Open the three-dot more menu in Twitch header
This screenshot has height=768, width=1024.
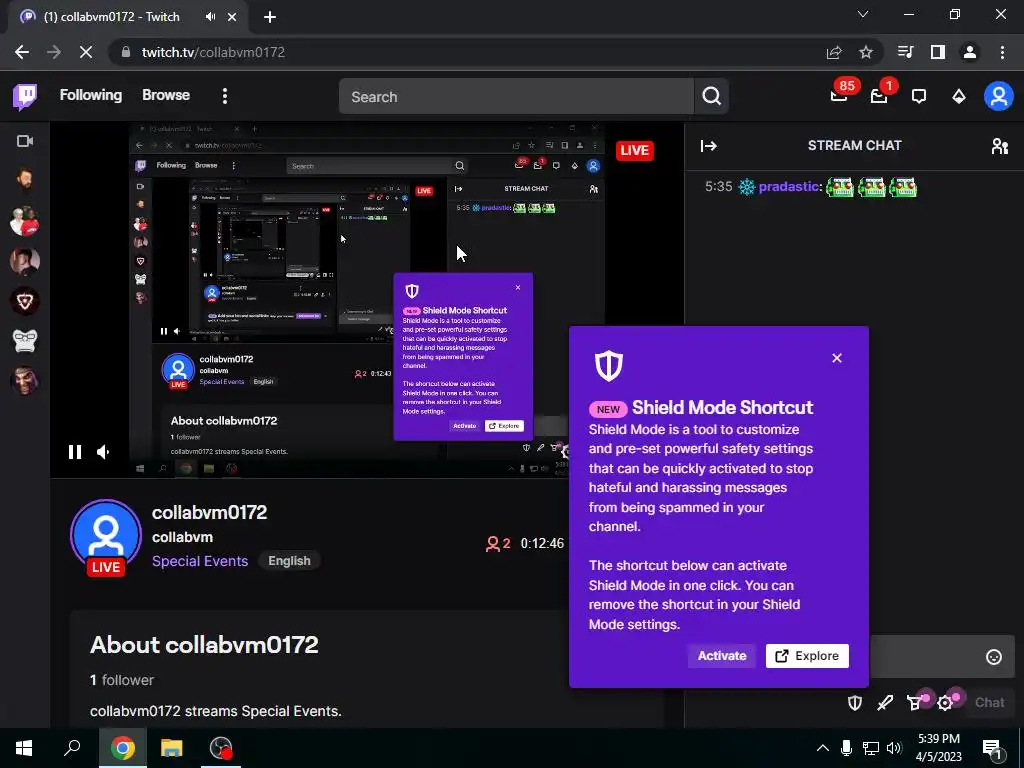pos(225,97)
